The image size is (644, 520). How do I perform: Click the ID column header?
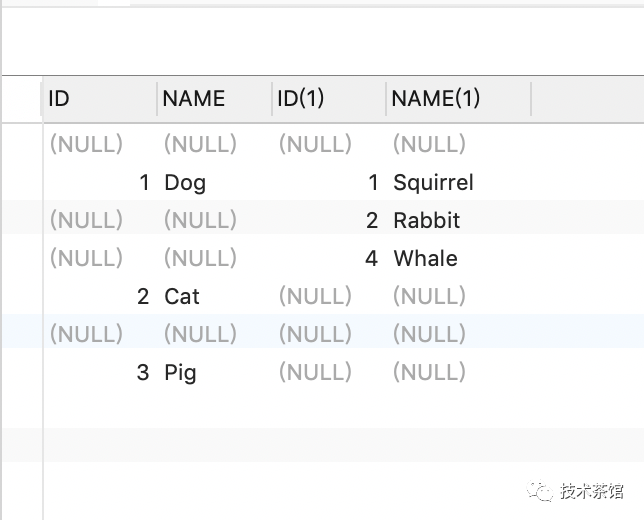[x=99, y=99]
